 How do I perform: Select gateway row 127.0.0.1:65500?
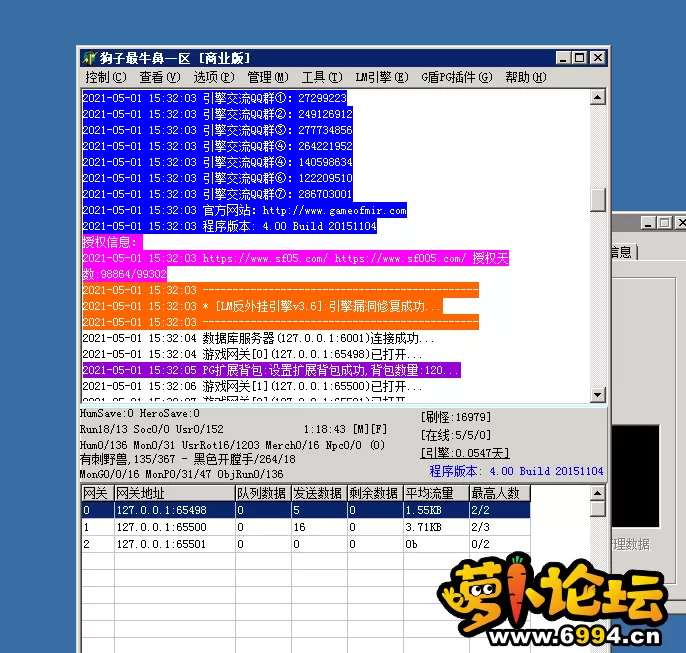coord(306,527)
